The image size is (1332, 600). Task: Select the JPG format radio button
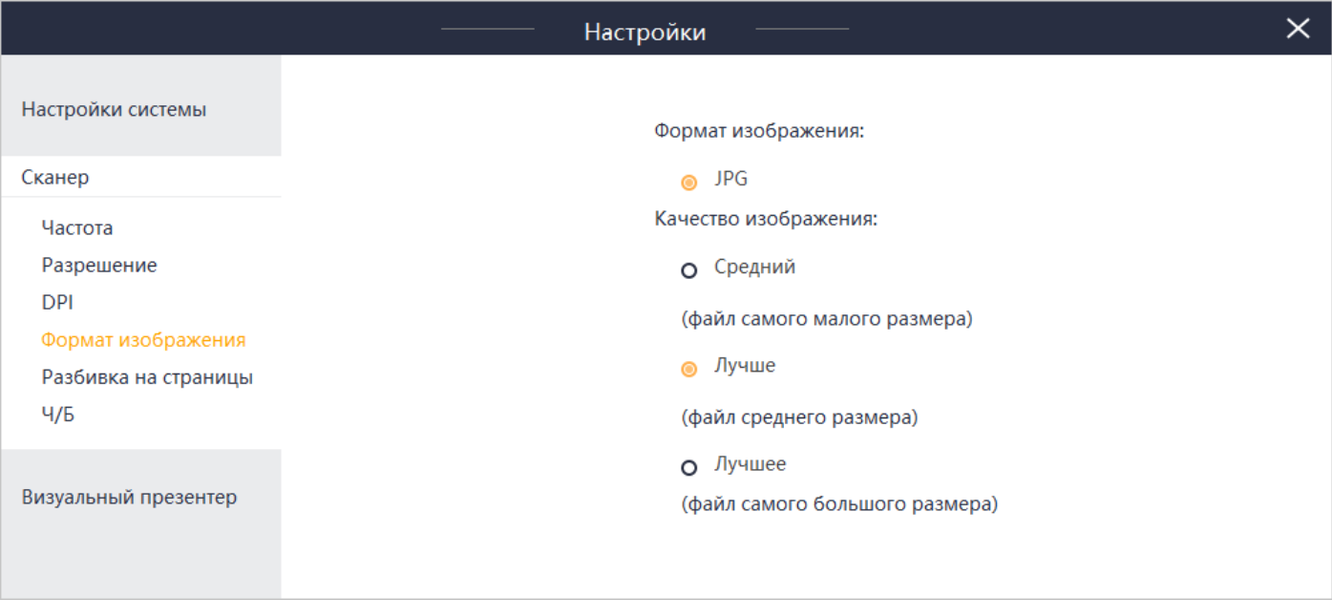tap(689, 183)
